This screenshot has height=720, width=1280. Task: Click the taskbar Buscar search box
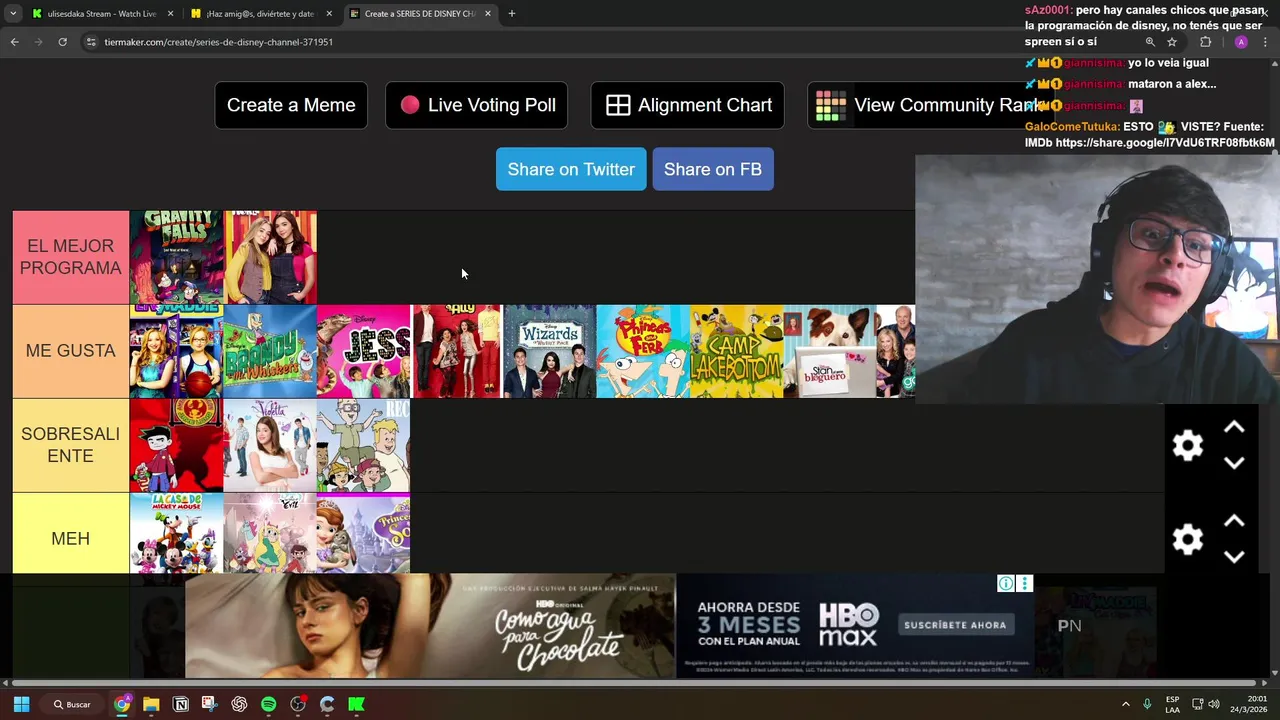coord(72,704)
